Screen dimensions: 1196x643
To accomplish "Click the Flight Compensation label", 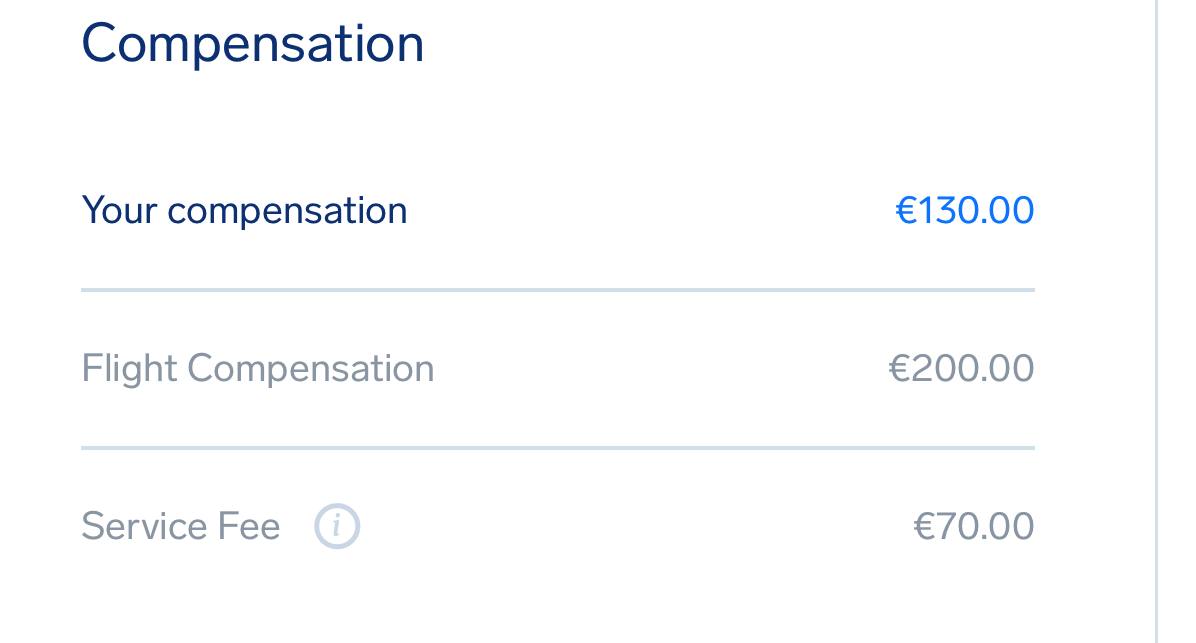I will [x=258, y=369].
